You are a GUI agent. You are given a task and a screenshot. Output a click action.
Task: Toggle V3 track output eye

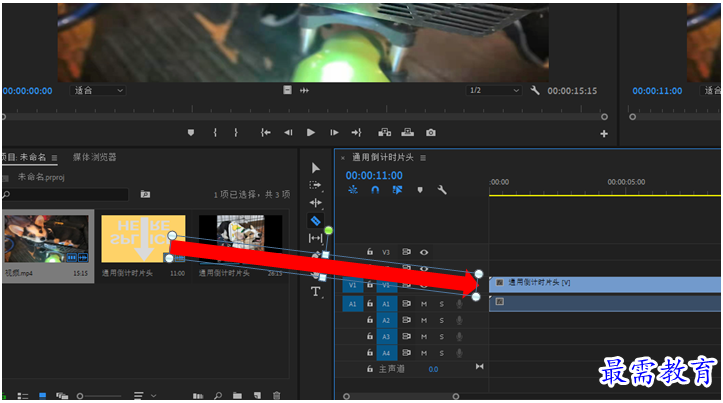424,252
